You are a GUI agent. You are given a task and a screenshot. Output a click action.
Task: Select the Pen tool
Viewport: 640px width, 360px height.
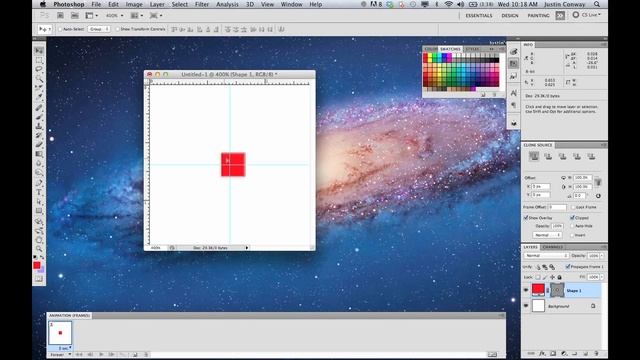(39, 182)
